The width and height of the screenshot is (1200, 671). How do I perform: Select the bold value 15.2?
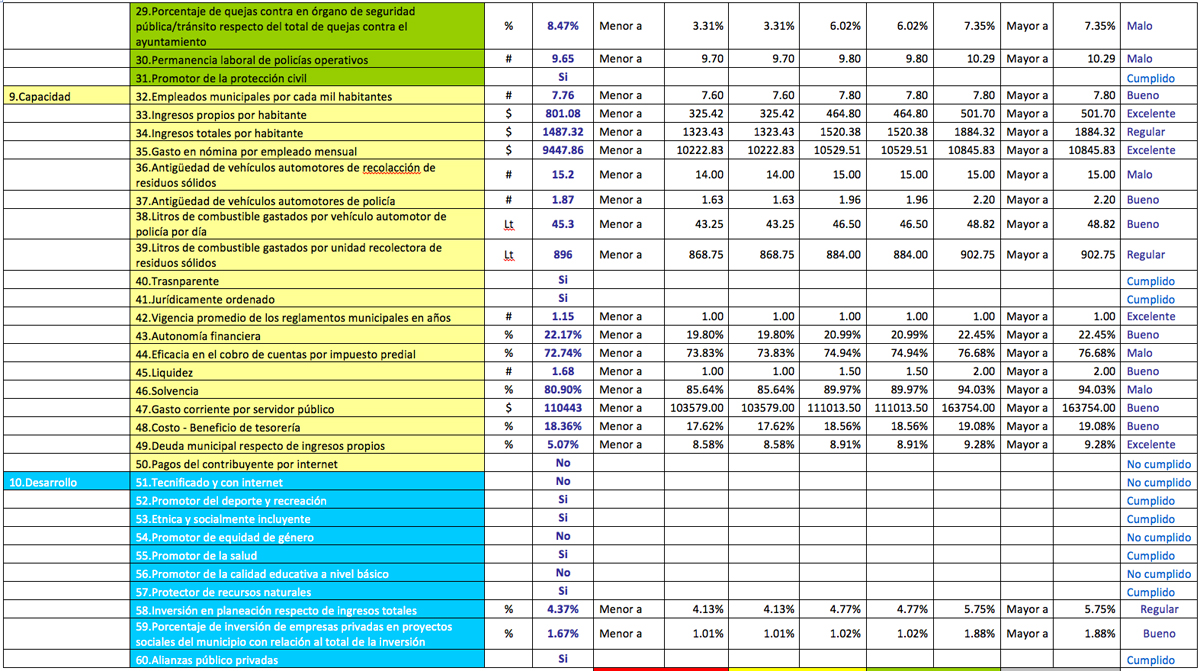[x=563, y=175]
